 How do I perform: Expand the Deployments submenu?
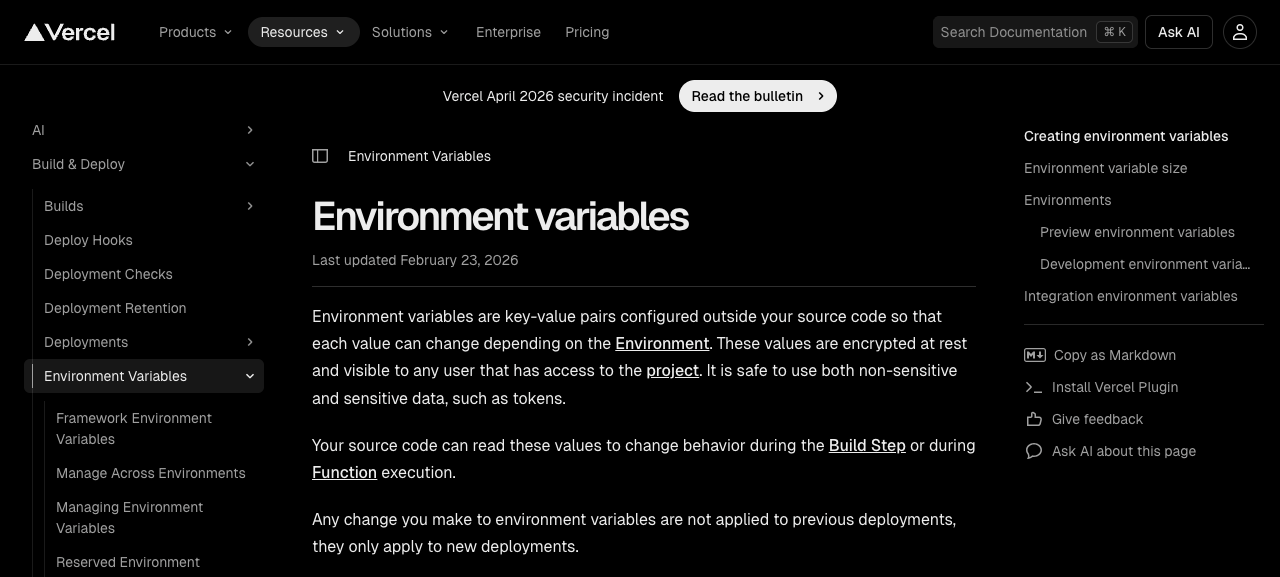tap(249, 342)
